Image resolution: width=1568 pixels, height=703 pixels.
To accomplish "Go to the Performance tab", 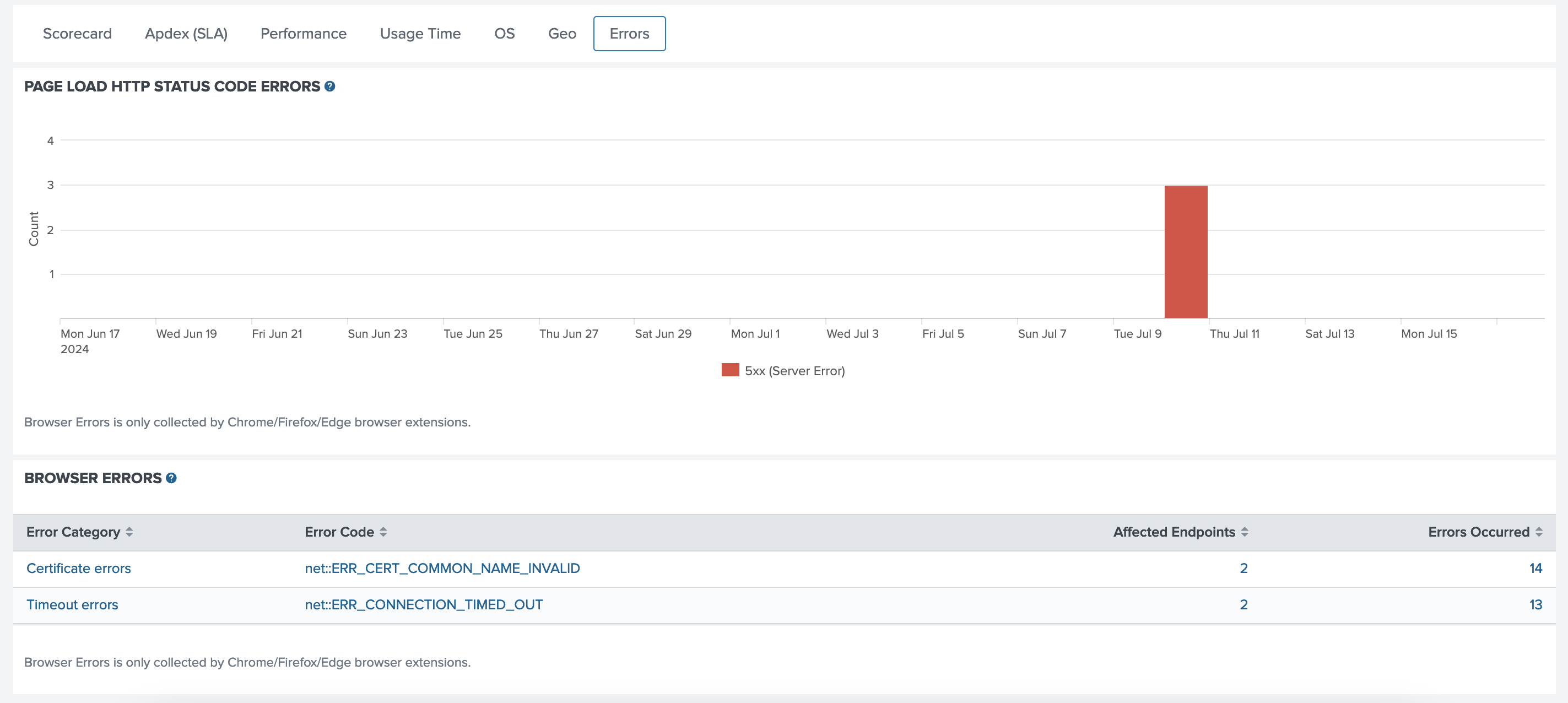I will [x=303, y=34].
